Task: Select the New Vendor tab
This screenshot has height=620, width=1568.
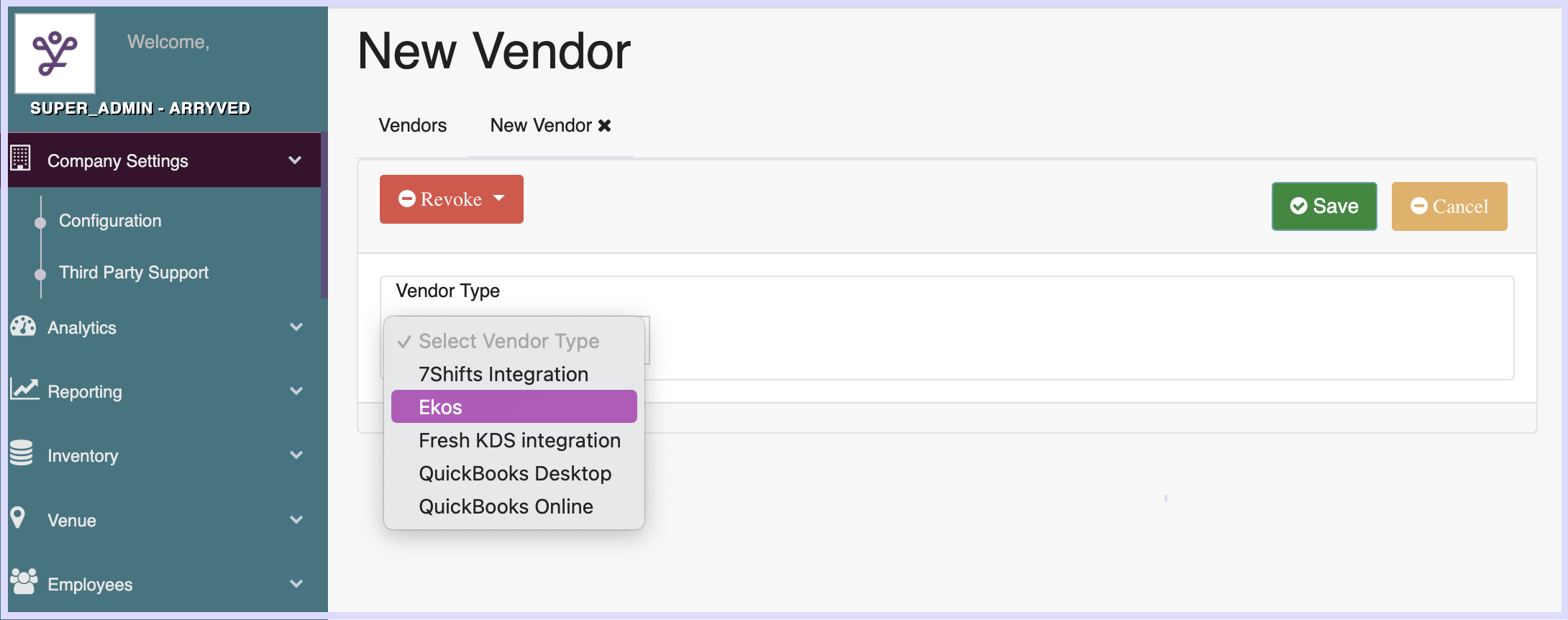Action: (541, 125)
